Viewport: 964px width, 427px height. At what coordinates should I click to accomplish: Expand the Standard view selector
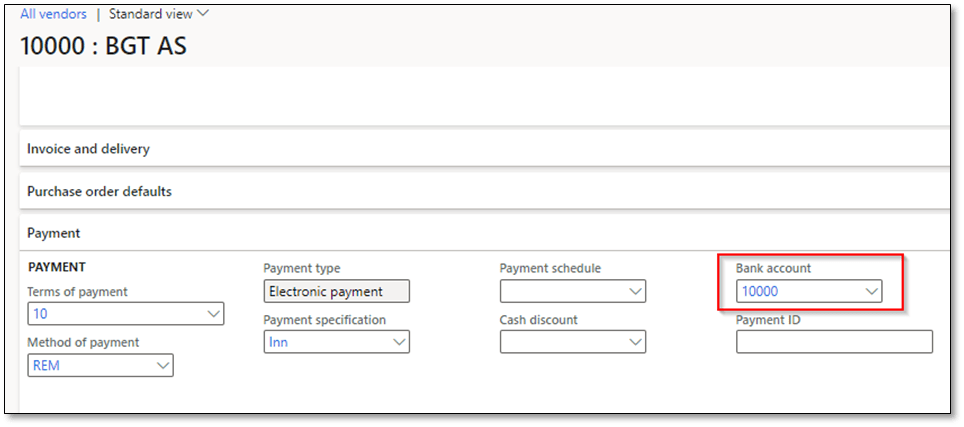click(x=159, y=14)
